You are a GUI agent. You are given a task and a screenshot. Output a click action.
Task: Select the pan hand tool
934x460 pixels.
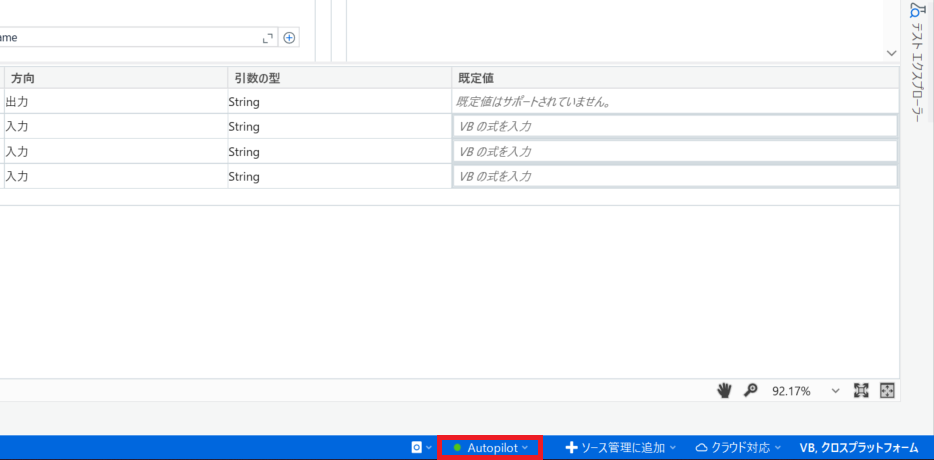(724, 391)
